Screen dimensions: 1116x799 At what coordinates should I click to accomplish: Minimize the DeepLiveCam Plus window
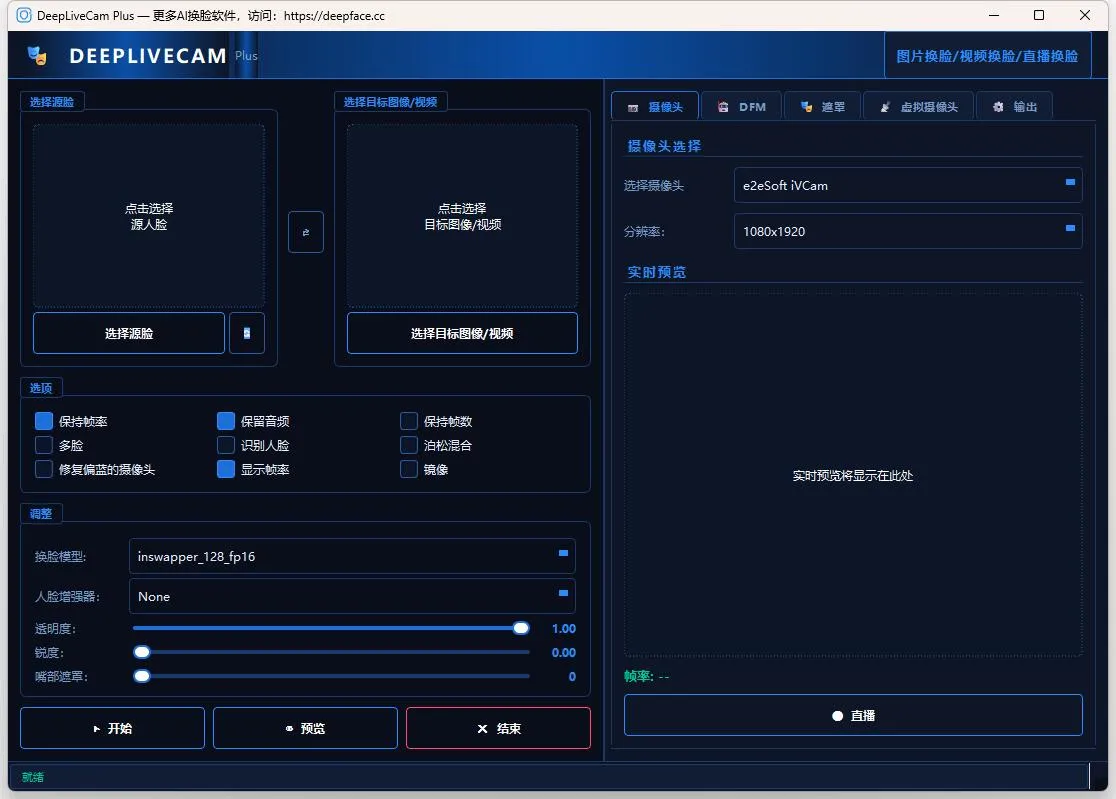point(994,15)
